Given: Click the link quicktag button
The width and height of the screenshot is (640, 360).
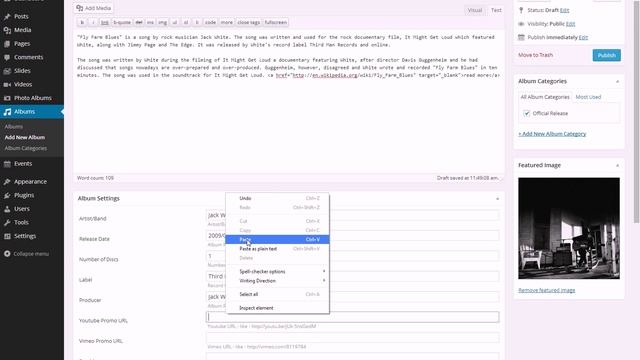Looking at the screenshot, I should click(105, 22).
